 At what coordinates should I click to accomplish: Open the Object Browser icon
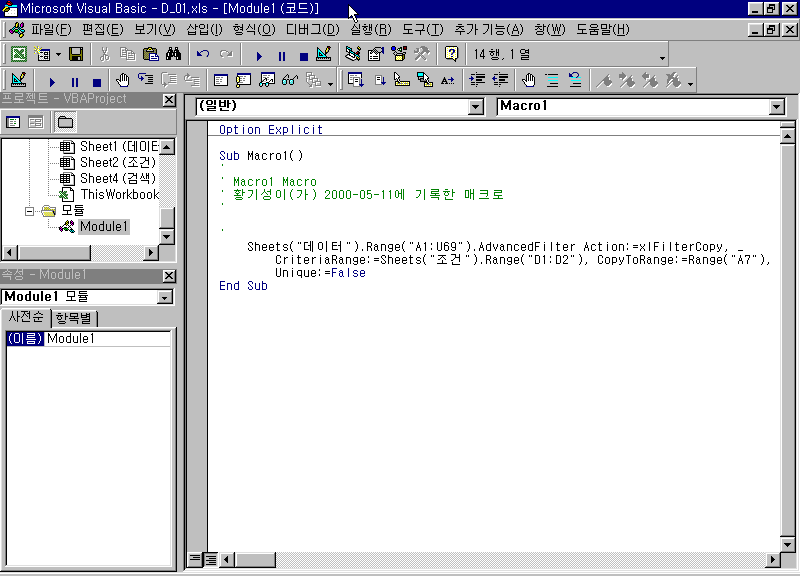[x=398, y=54]
